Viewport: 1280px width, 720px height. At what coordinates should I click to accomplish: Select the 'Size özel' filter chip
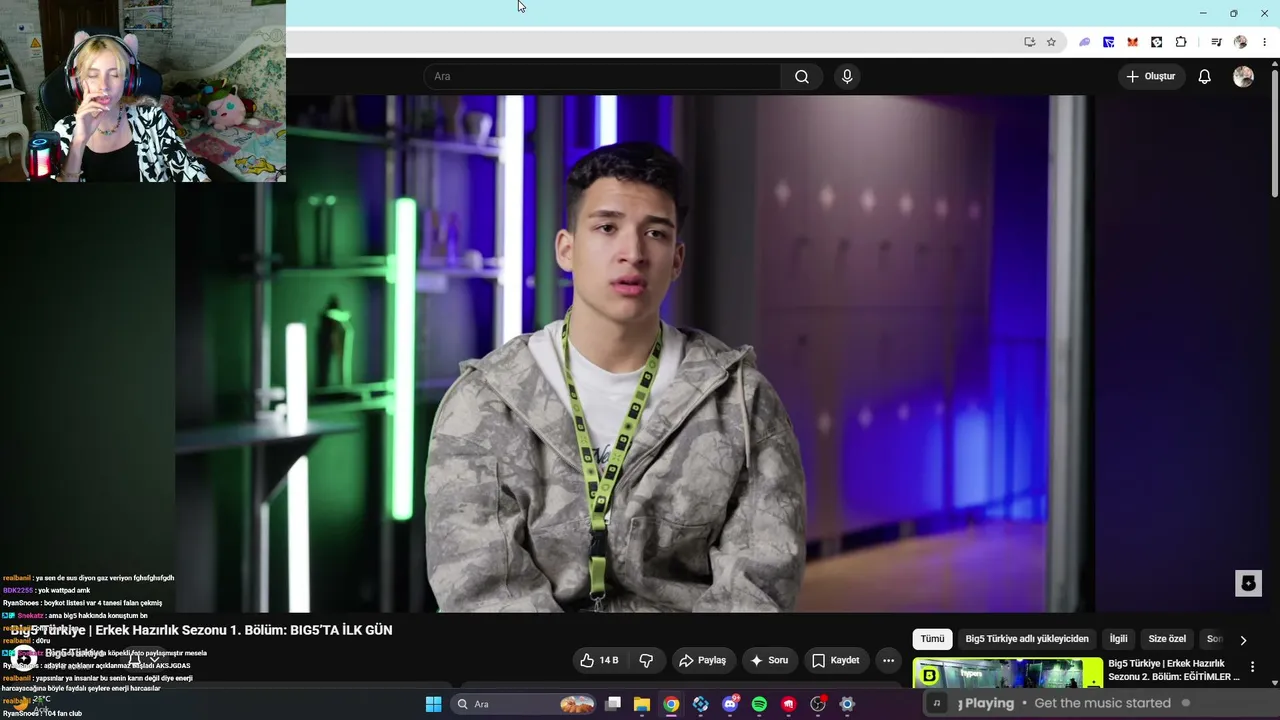click(1167, 639)
